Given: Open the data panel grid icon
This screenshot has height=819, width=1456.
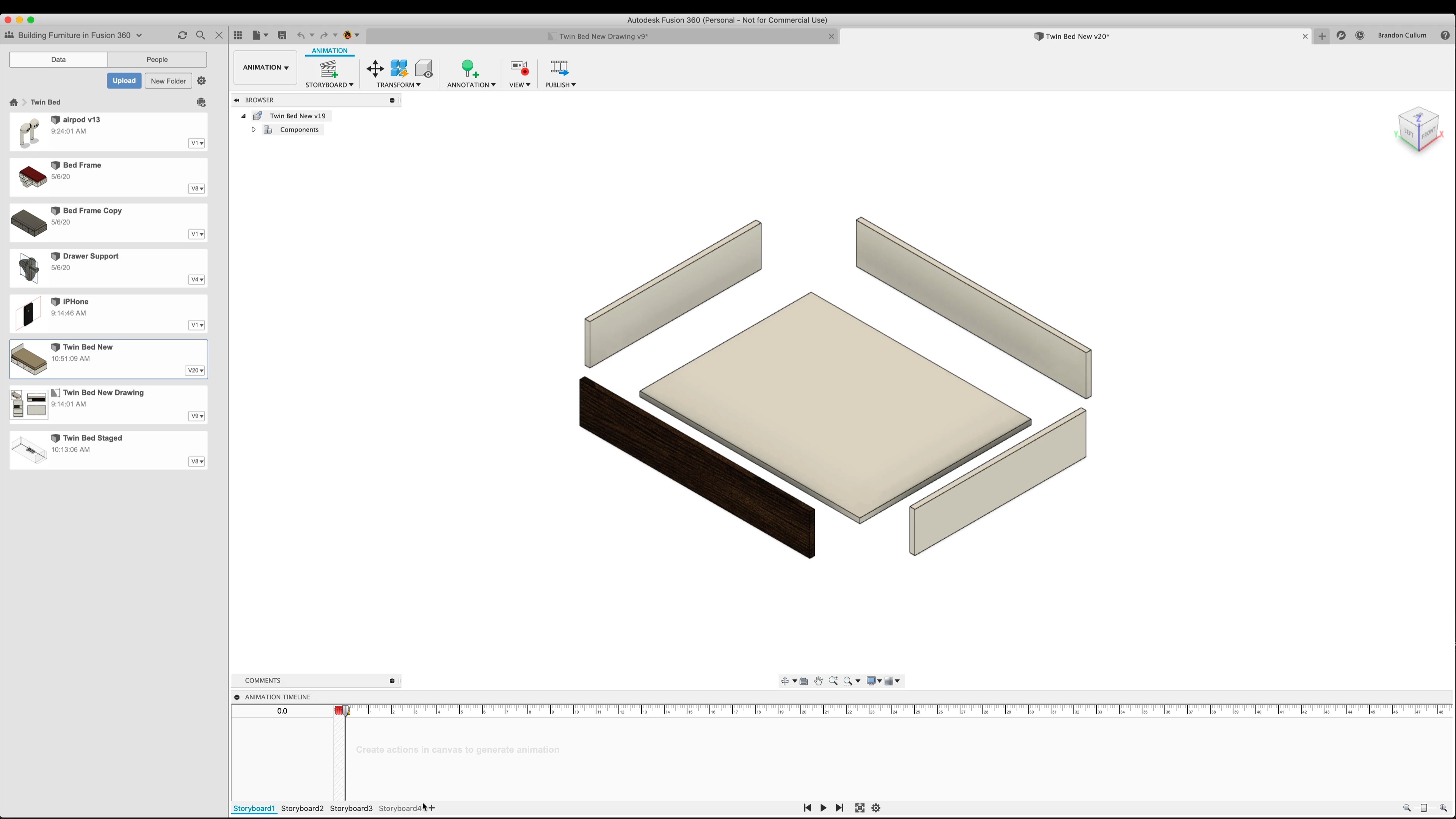Looking at the screenshot, I should (238, 36).
